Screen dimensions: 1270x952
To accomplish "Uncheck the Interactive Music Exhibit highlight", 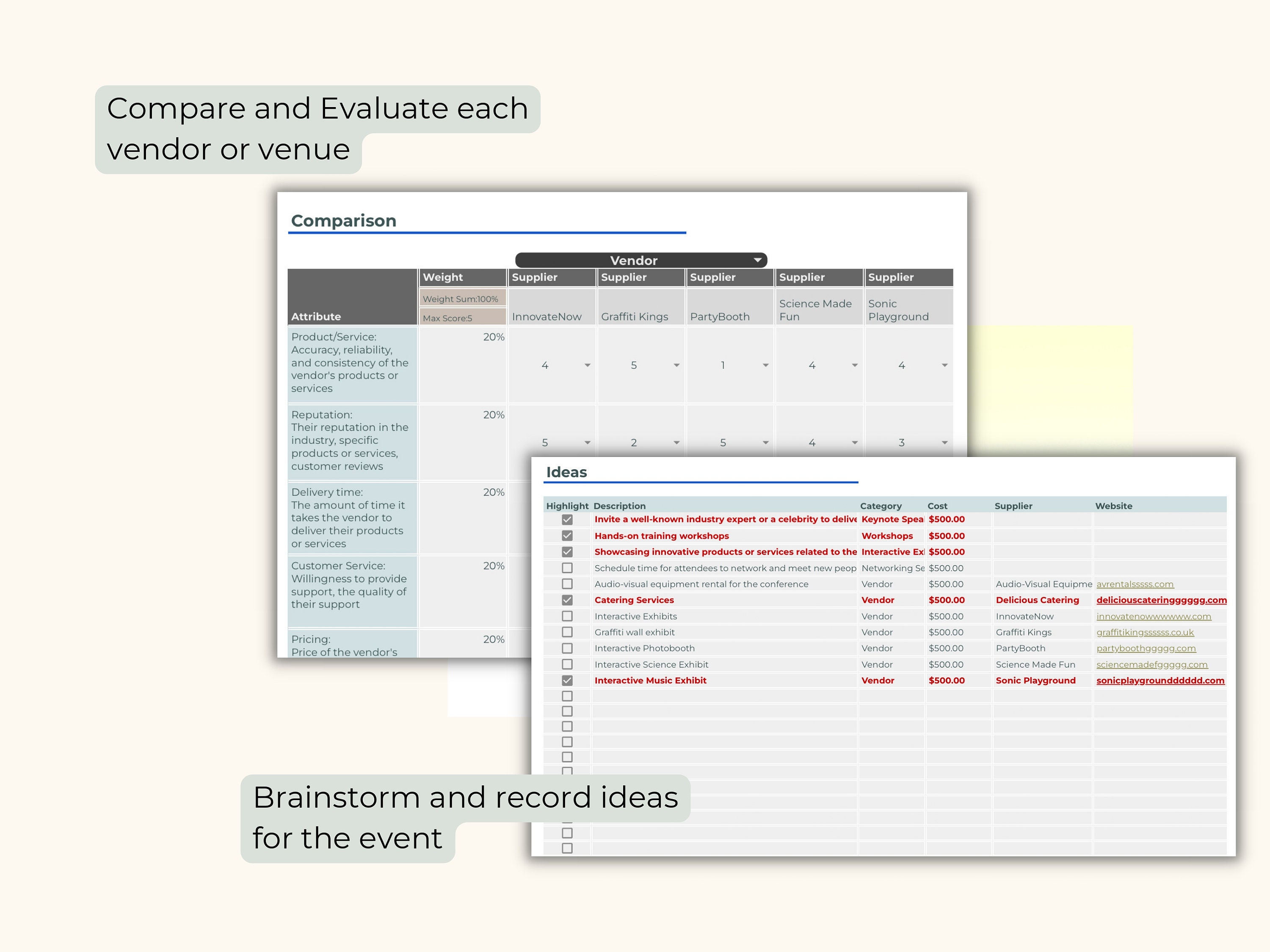I will (x=567, y=680).
